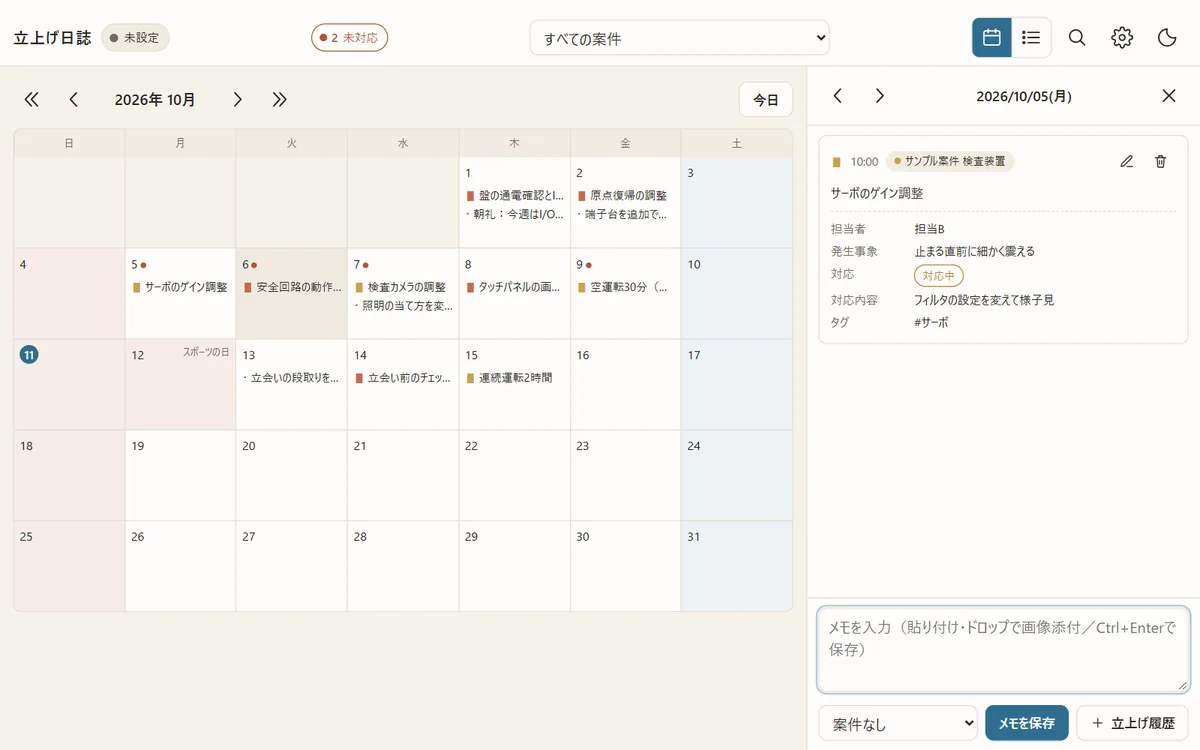Open 端子台を追加 memo on October 2

click(625, 214)
